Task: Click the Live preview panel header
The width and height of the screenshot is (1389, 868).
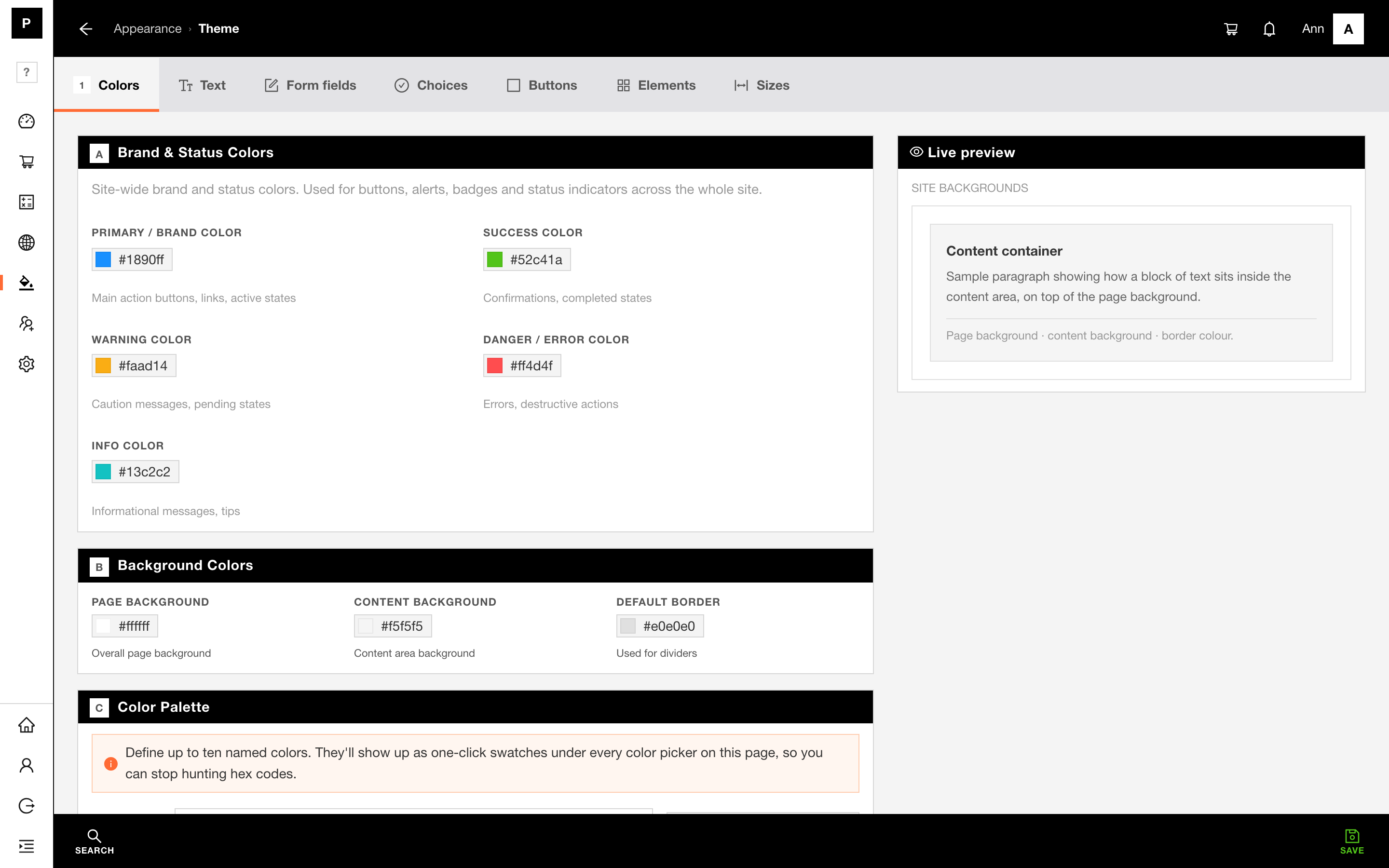Action: (x=1130, y=153)
